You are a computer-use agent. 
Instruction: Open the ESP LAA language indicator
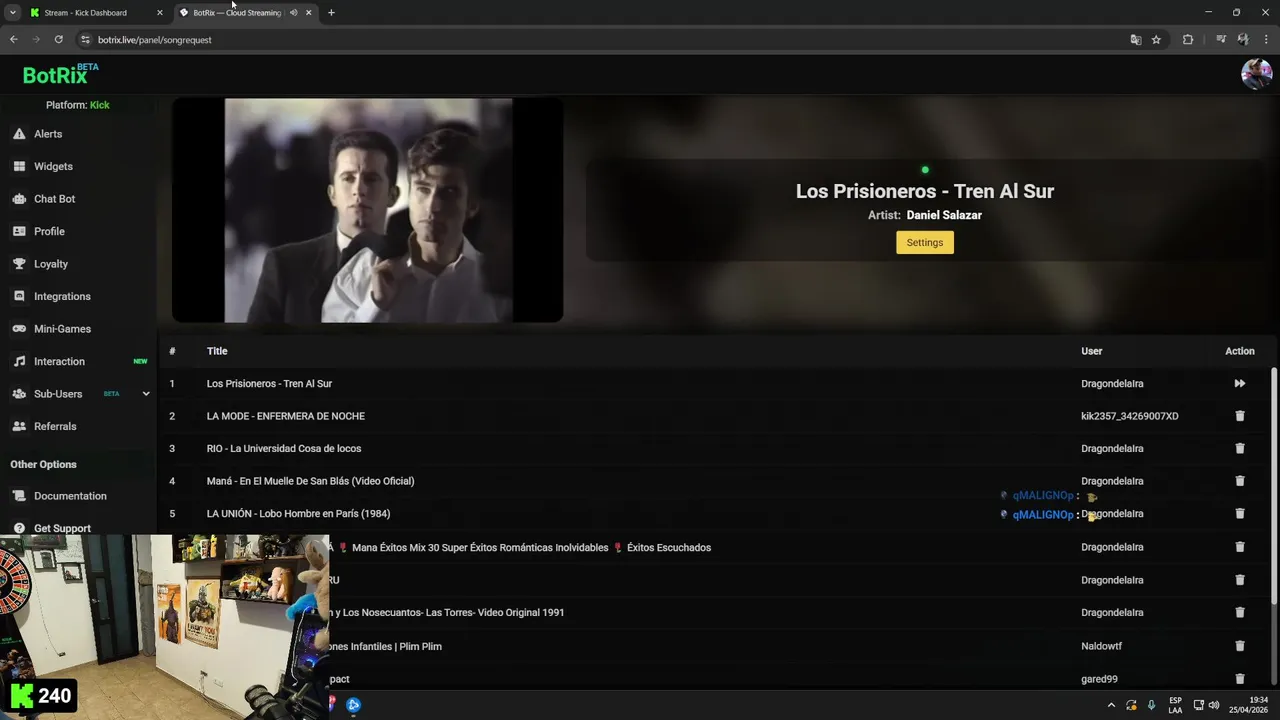point(1175,705)
